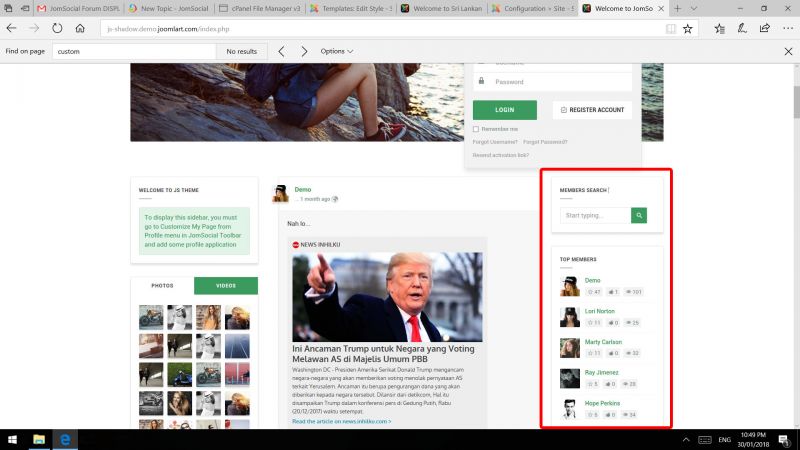Click the members search Start typing field

click(x=595, y=215)
